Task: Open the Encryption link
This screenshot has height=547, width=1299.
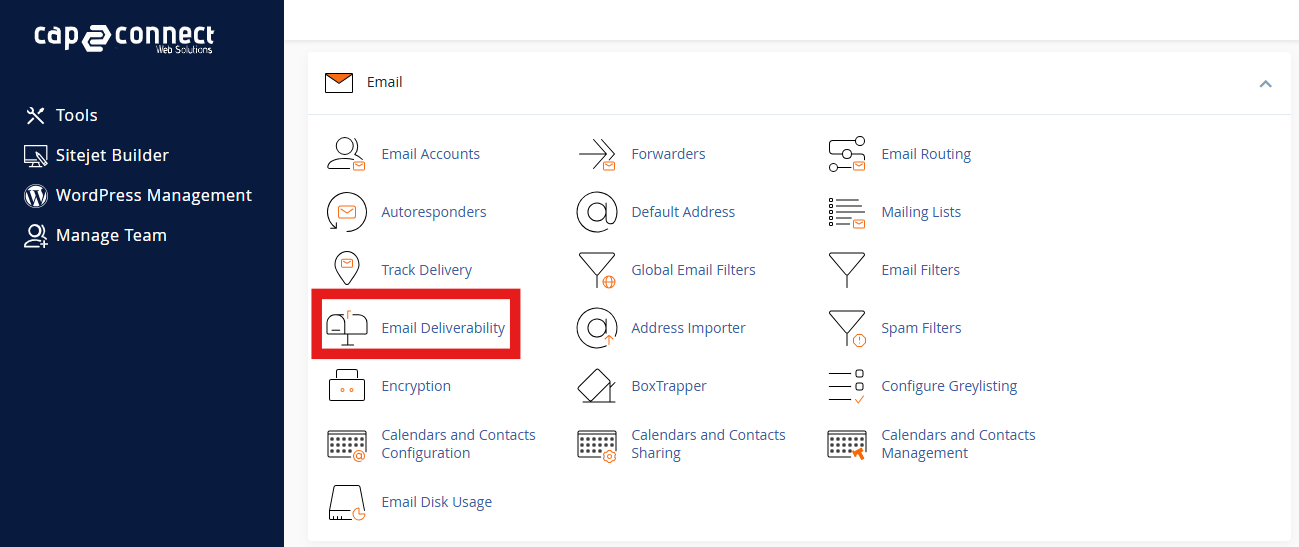Action: tap(416, 386)
